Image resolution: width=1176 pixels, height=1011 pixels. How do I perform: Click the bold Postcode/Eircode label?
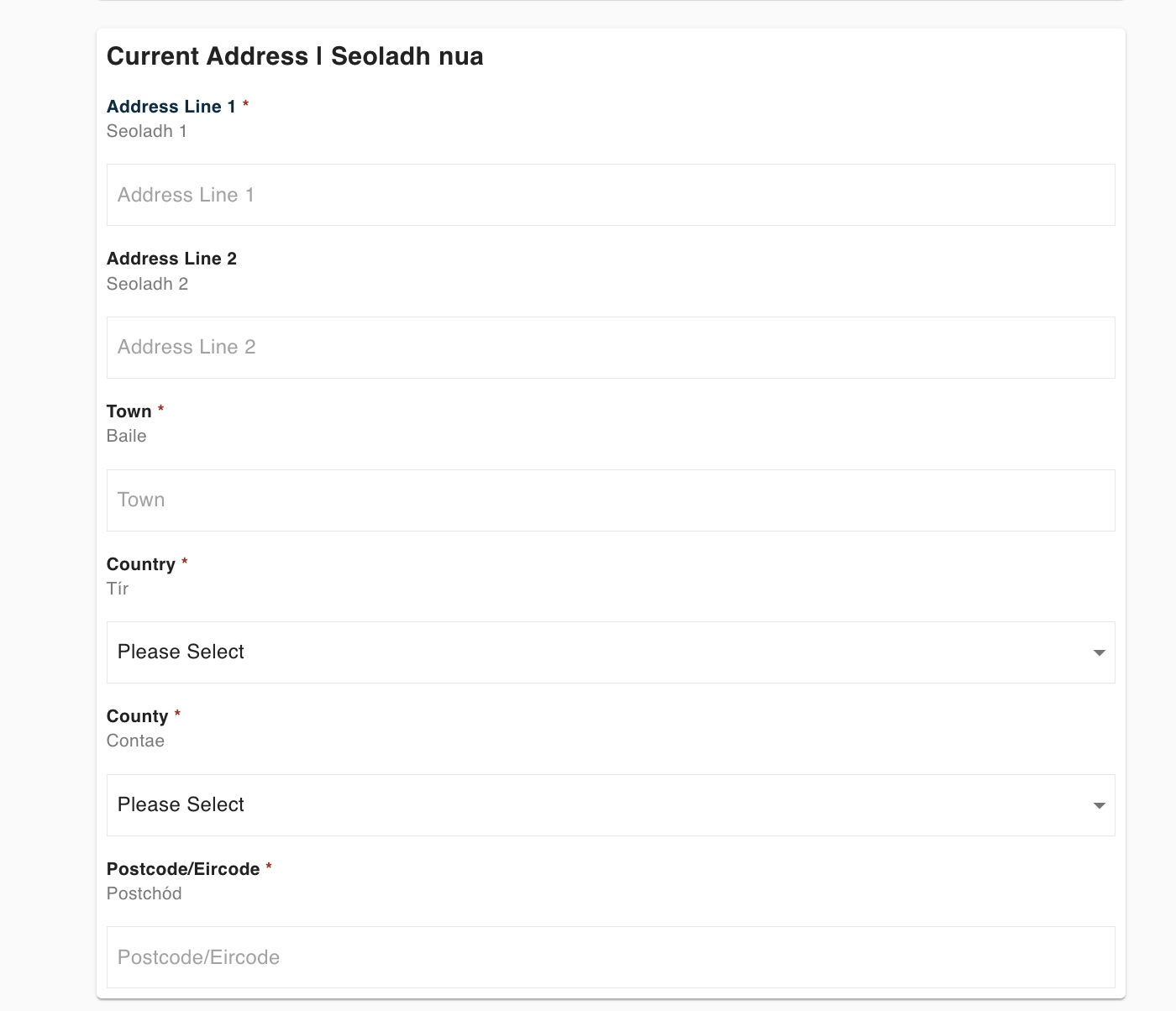[x=183, y=869]
